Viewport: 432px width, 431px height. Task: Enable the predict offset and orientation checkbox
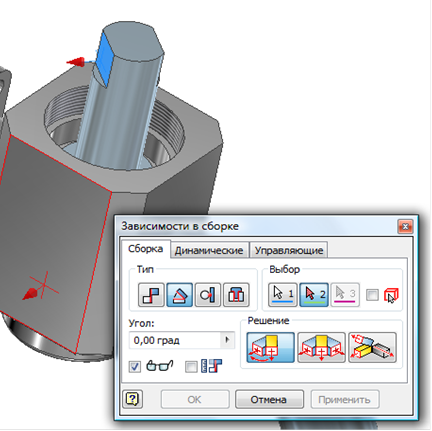pyautogui.click(x=191, y=367)
